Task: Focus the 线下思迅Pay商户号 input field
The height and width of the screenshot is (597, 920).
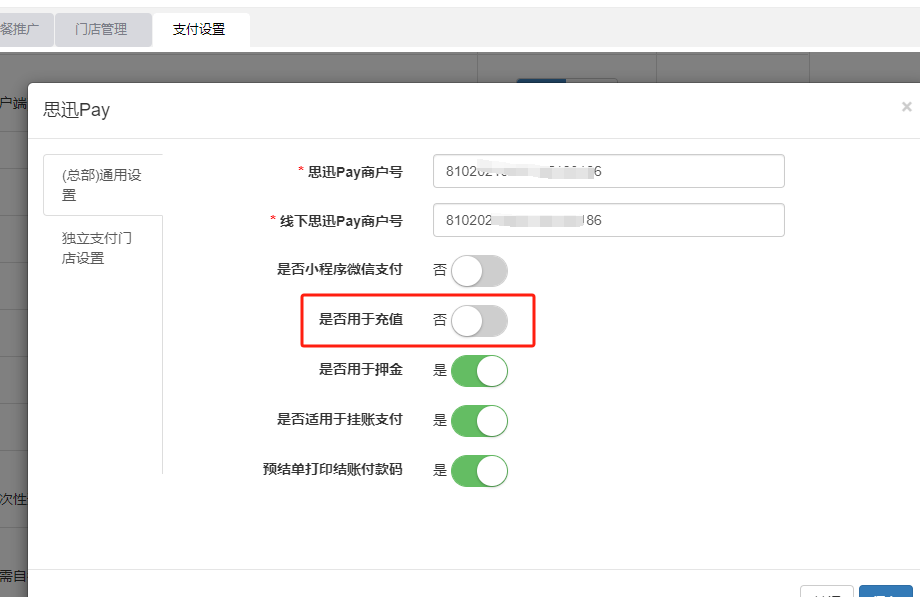Action: click(x=608, y=220)
